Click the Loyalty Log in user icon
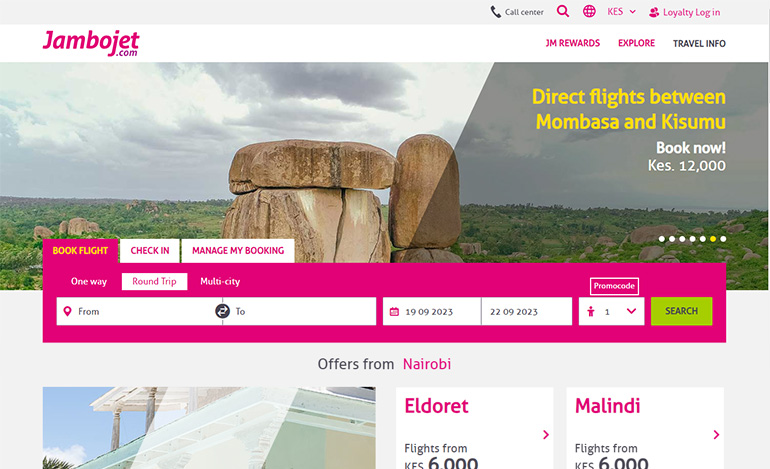The height and width of the screenshot is (469, 770). click(654, 12)
